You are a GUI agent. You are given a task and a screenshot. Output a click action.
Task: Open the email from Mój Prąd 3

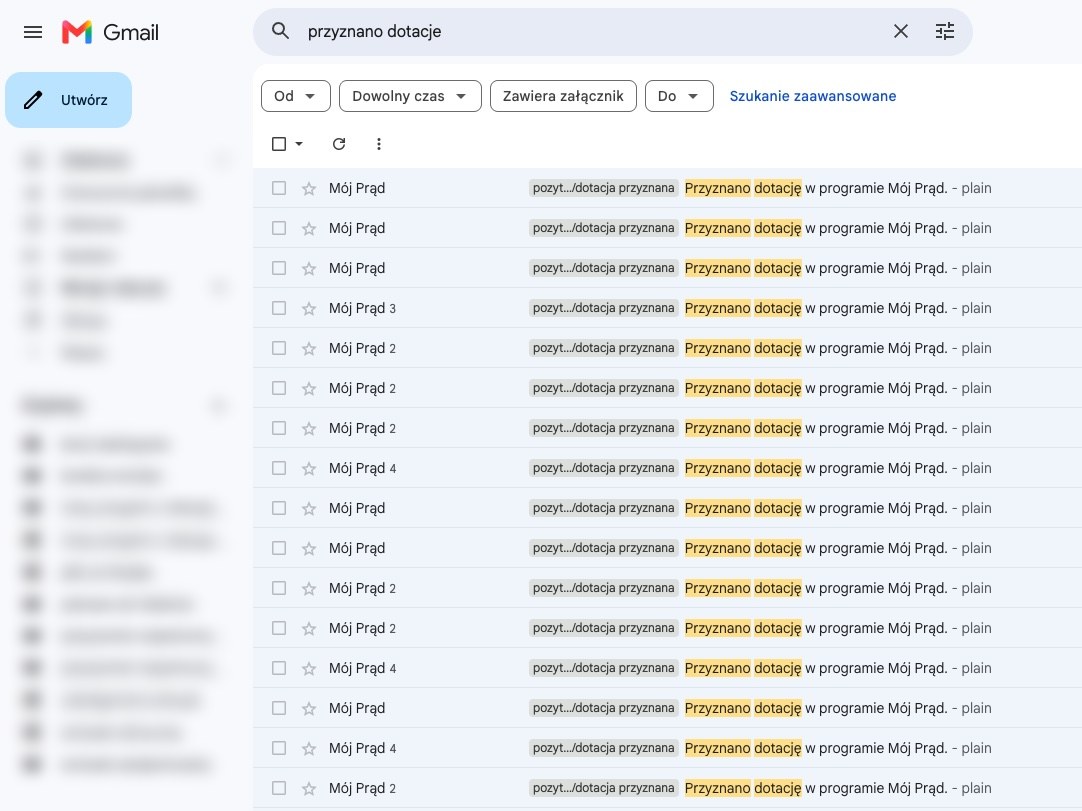coord(667,308)
